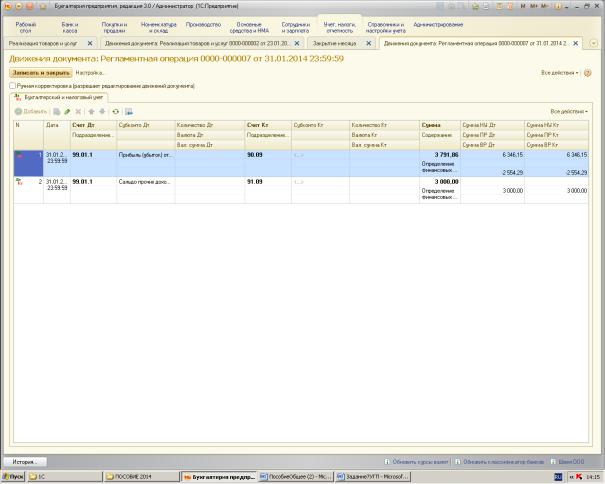Click the M- button in title bar
The width and height of the screenshot is (605, 484).
click(x=544, y=6)
